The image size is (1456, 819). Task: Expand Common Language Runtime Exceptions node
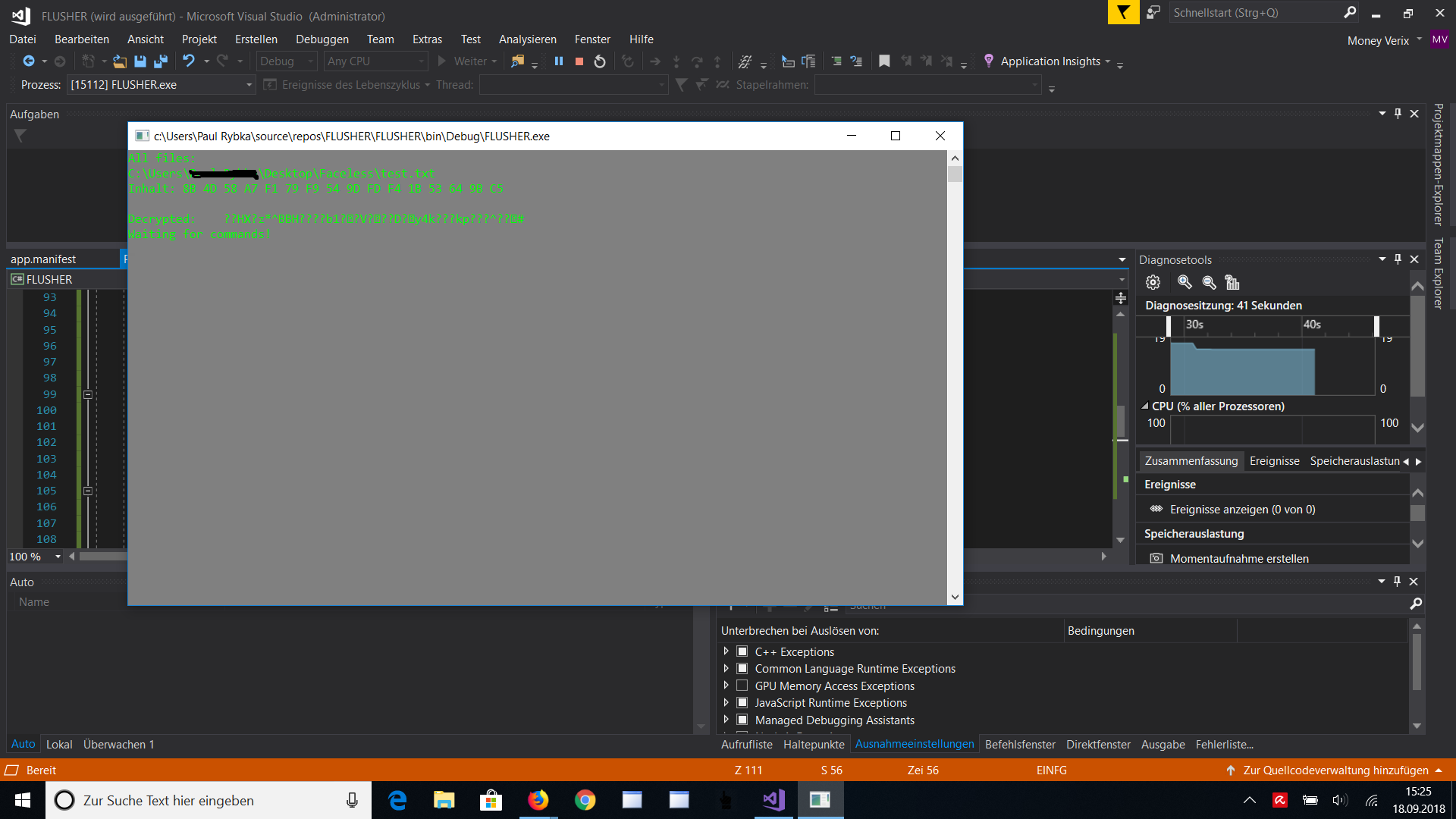[x=726, y=668]
